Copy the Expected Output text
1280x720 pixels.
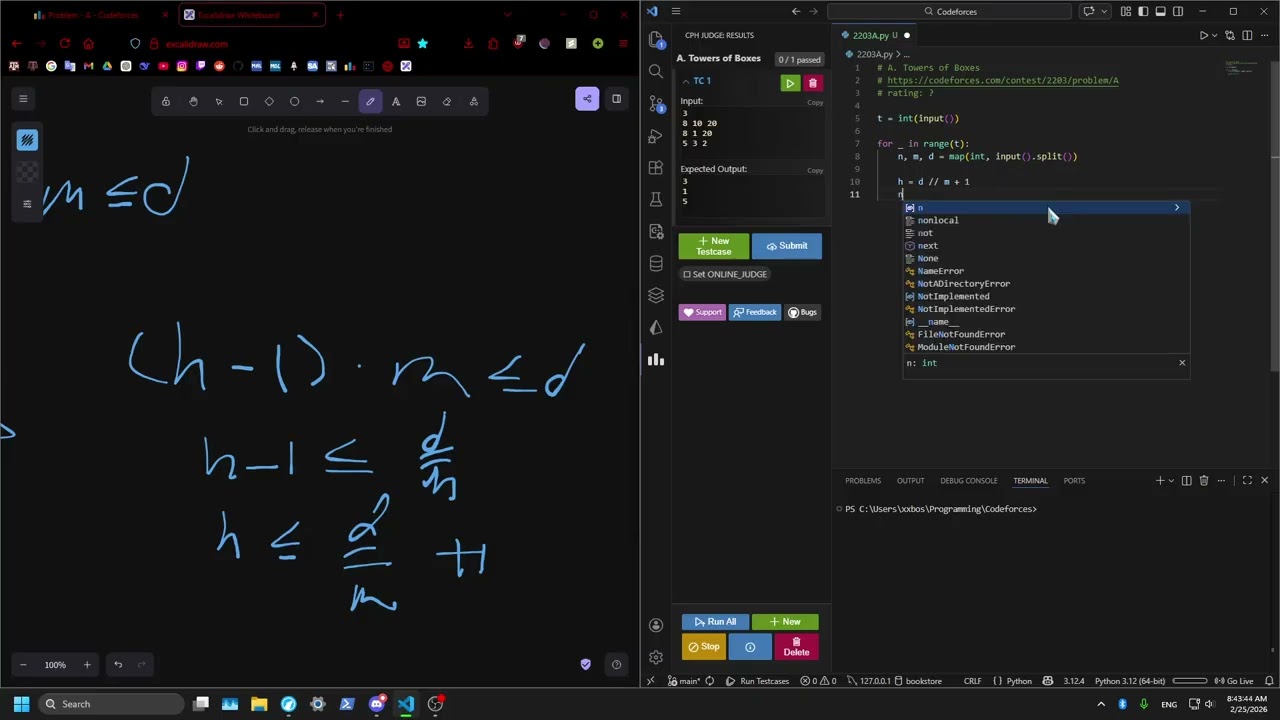(x=815, y=170)
